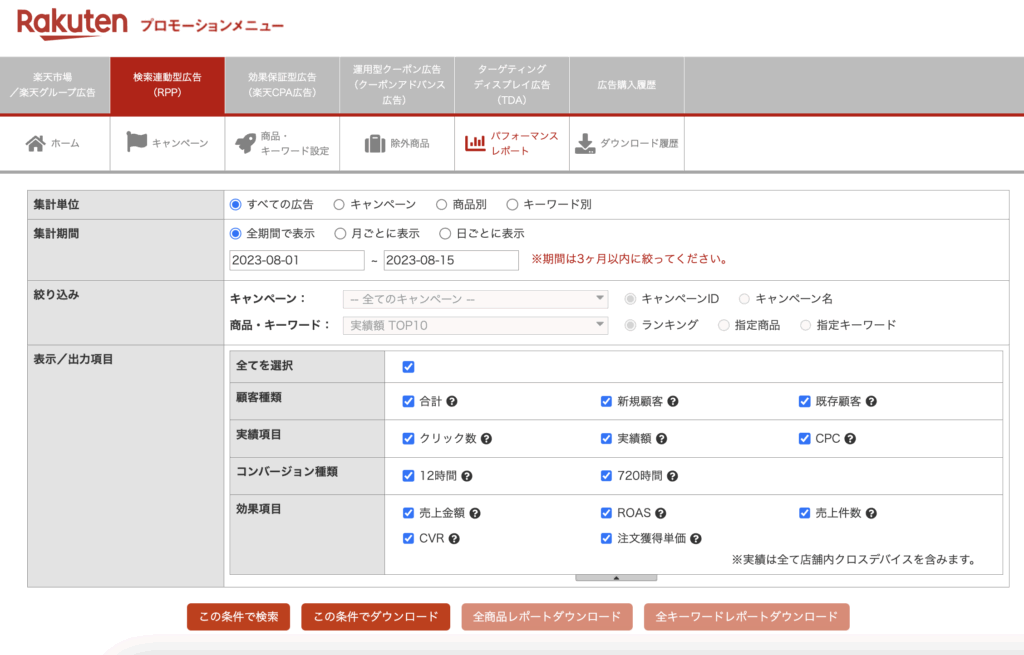Open help icon next to クリック数
This screenshot has width=1024, height=655.
click(487, 439)
